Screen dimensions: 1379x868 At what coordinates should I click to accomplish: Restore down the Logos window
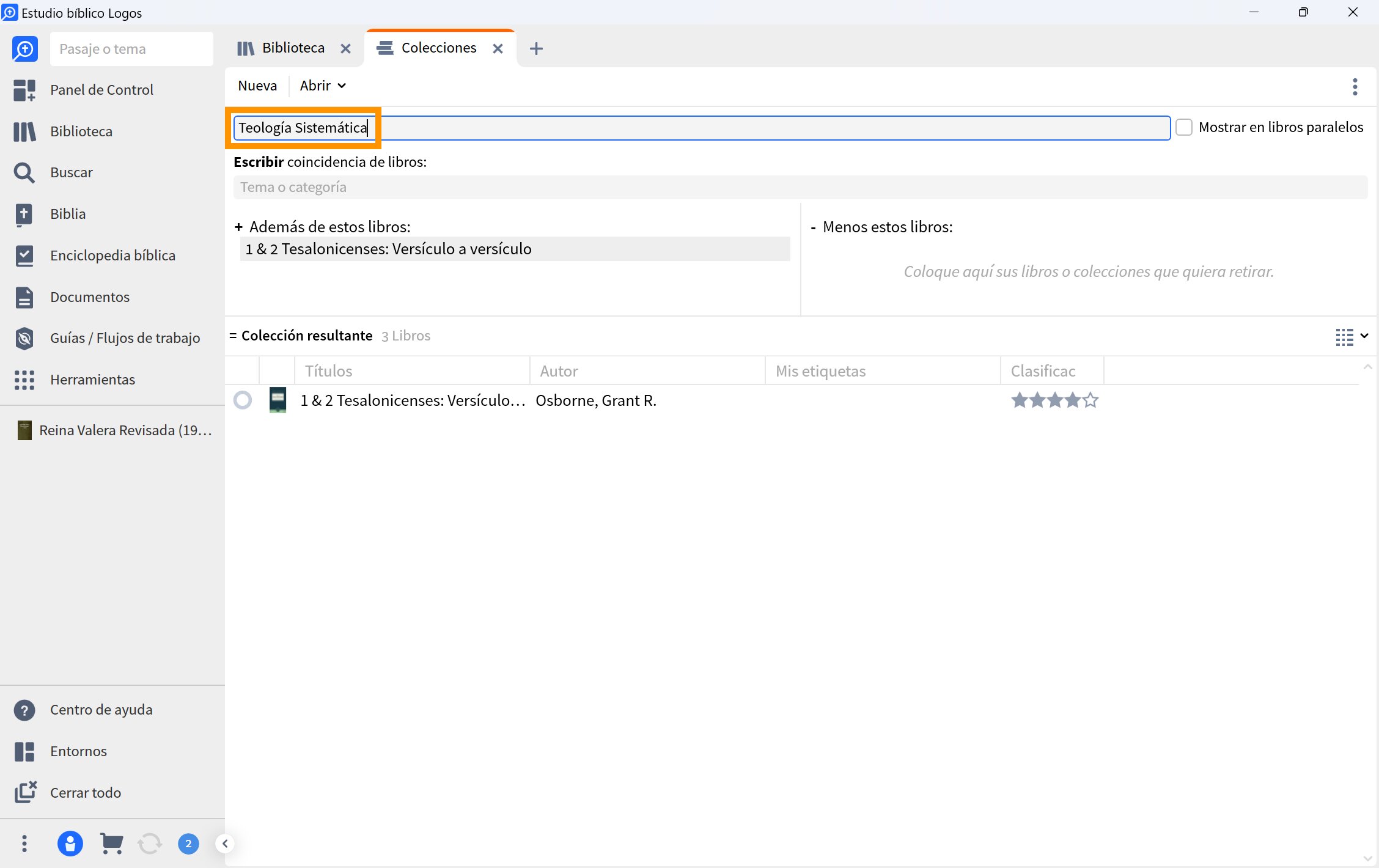[1303, 12]
